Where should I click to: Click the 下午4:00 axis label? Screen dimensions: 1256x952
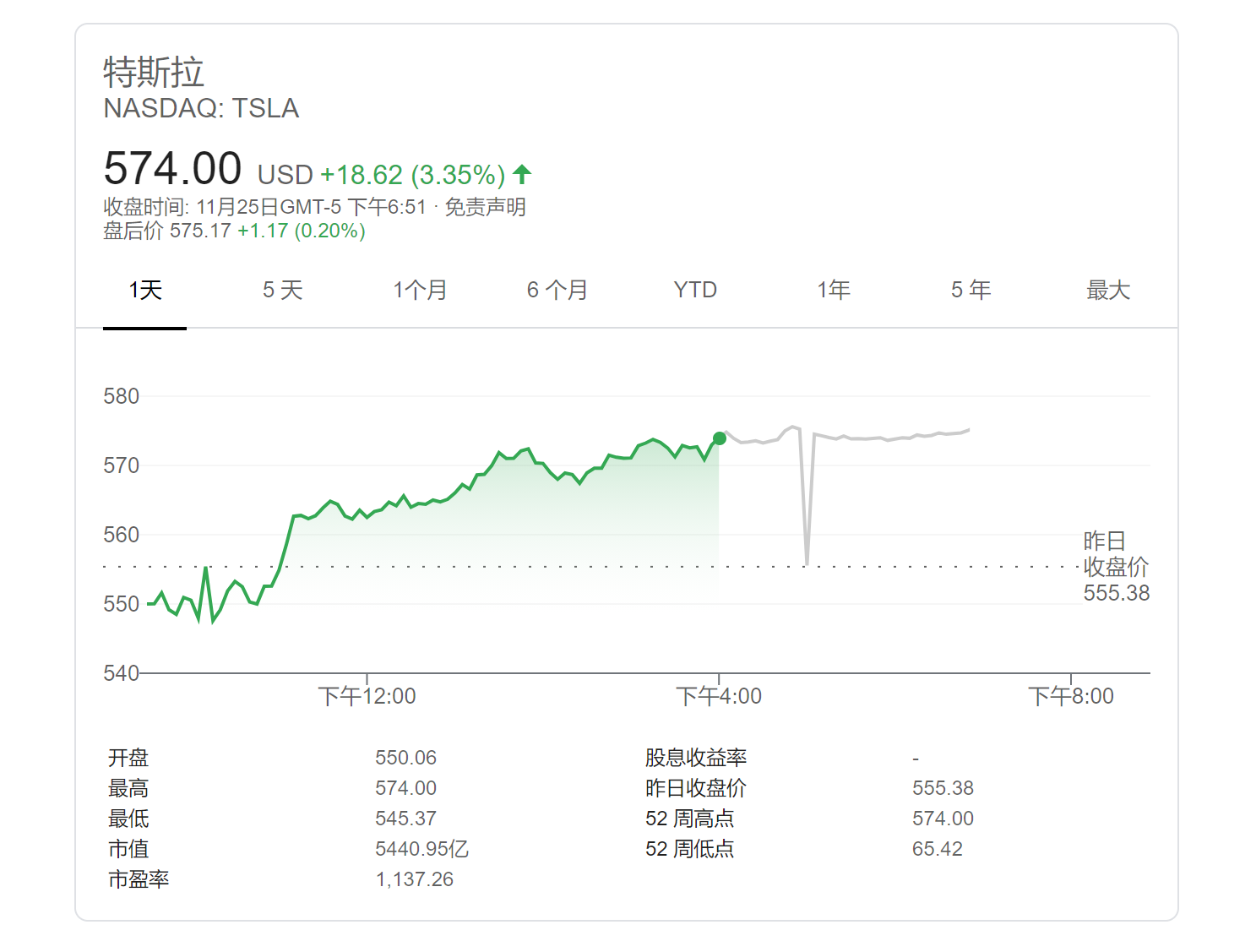(719, 696)
